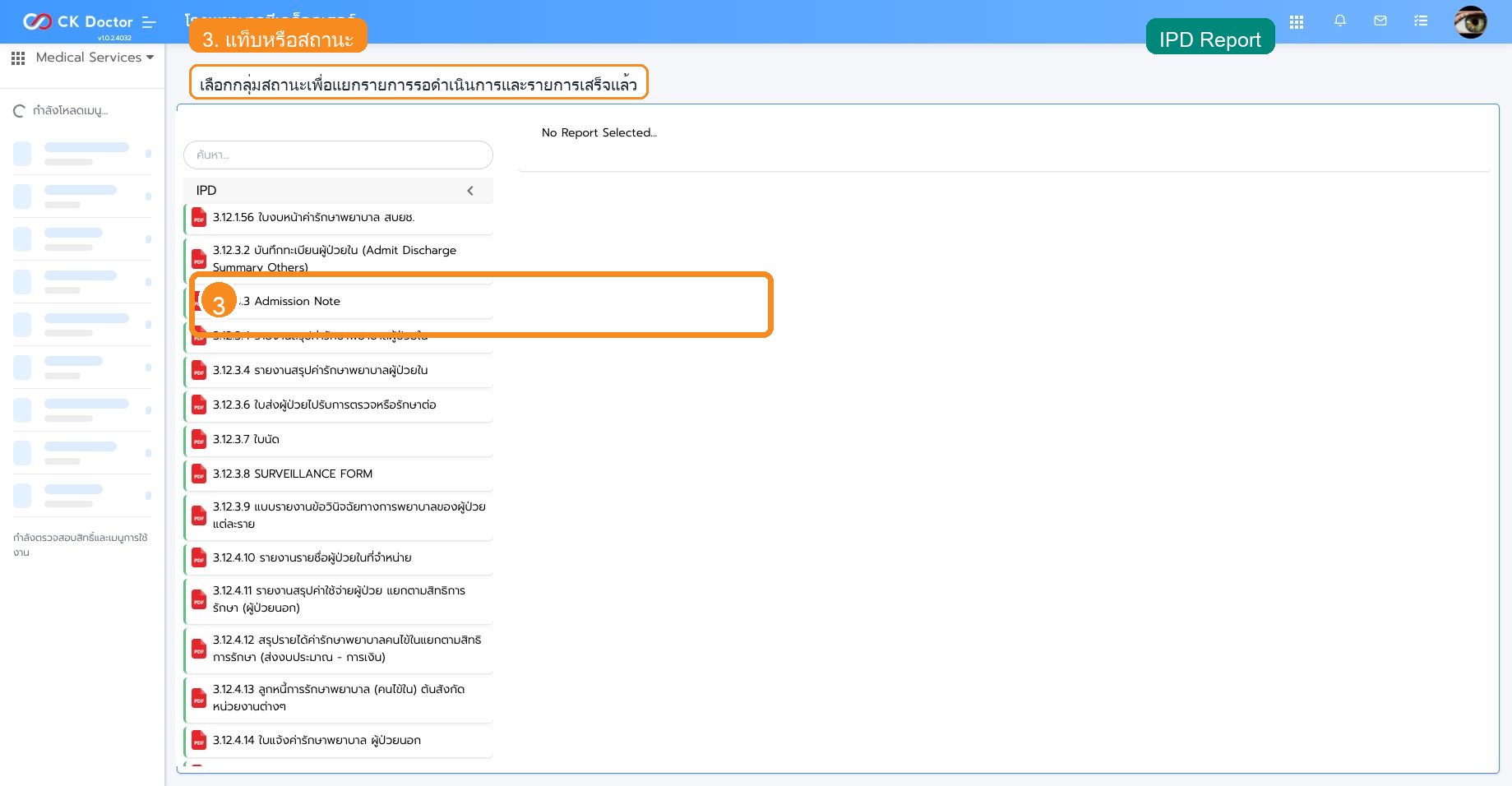
Task: Click the IPD group header label
Action: pos(206,191)
